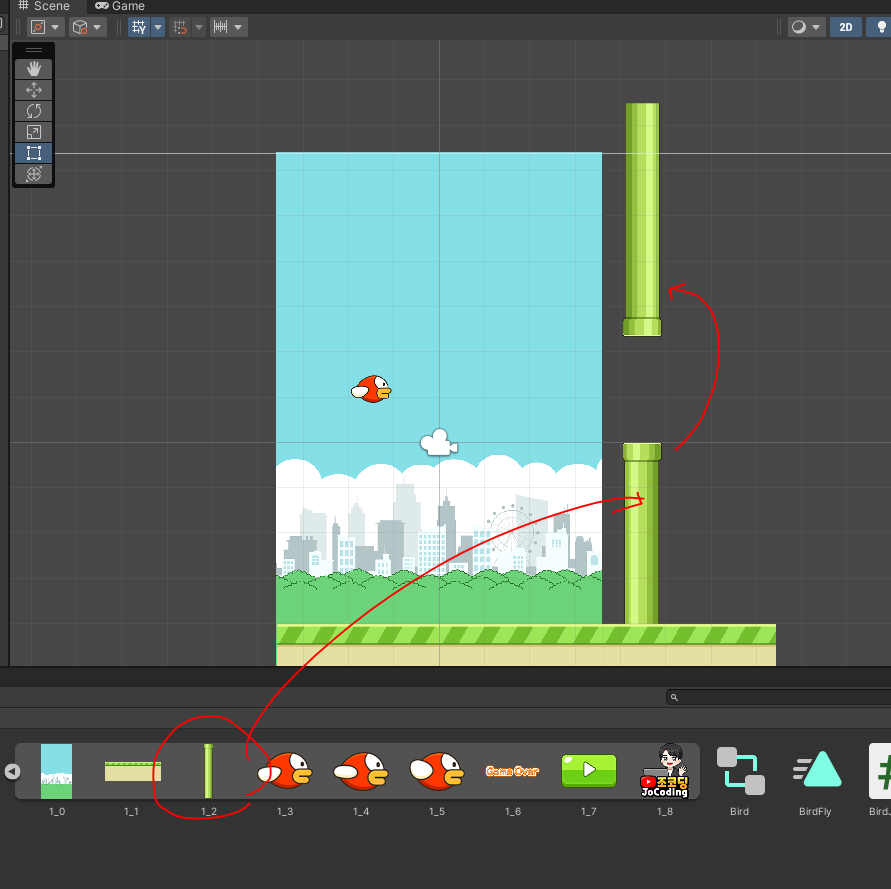891x889 pixels.
Task: Click the snap increment settings icon
Action: (220, 27)
